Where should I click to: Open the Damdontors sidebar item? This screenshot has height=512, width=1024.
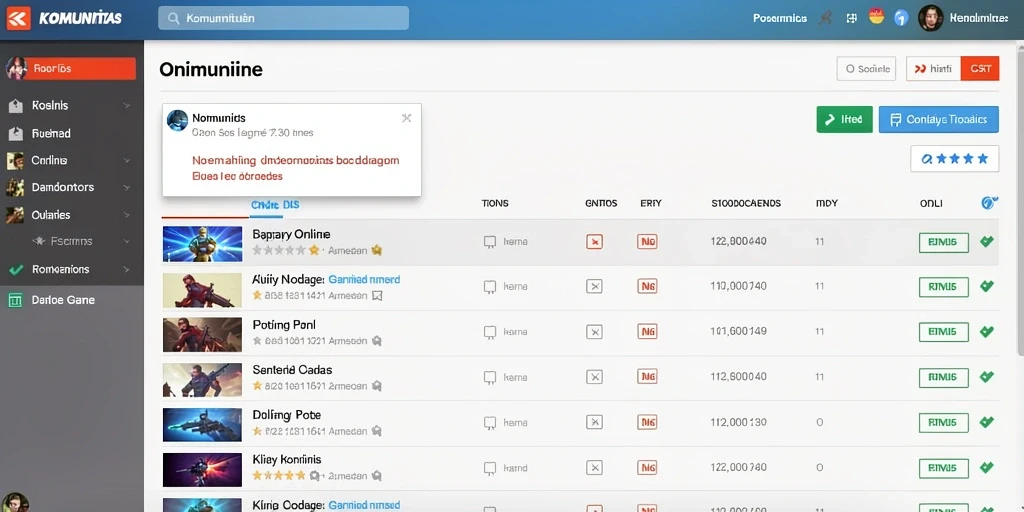63,187
